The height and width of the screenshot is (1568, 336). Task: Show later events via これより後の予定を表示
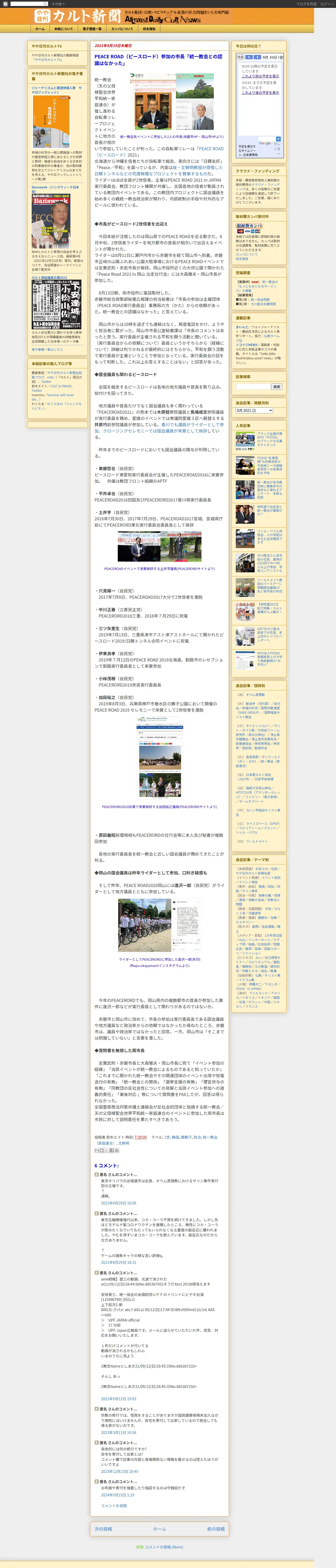coord(260,93)
